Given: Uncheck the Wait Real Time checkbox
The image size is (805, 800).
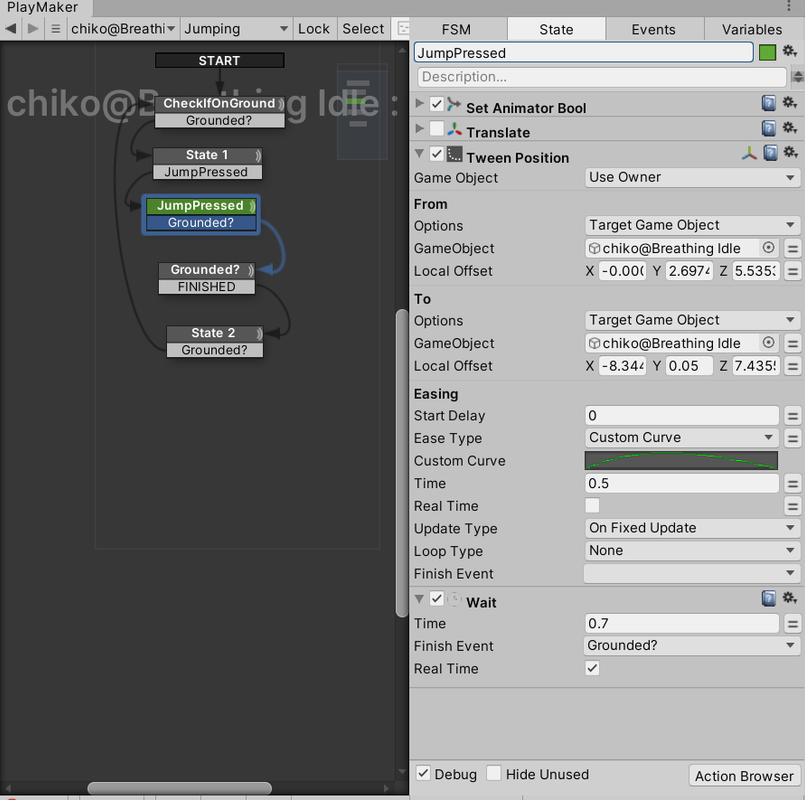Looking at the screenshot, I should 592,668.
